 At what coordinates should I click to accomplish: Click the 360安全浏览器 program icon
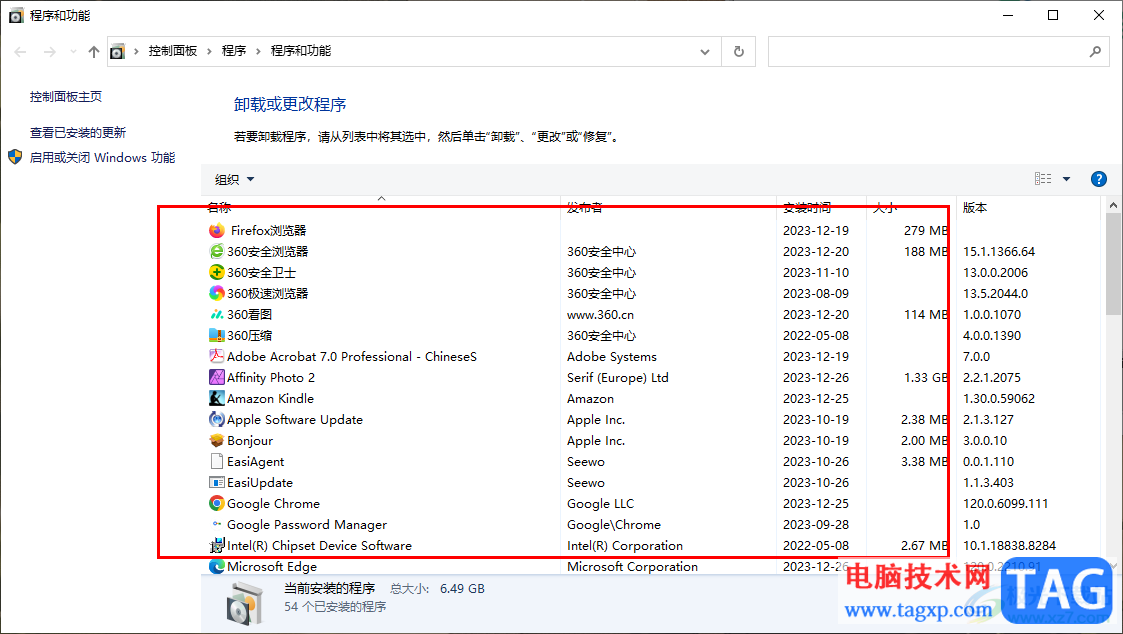pos(216,251)
